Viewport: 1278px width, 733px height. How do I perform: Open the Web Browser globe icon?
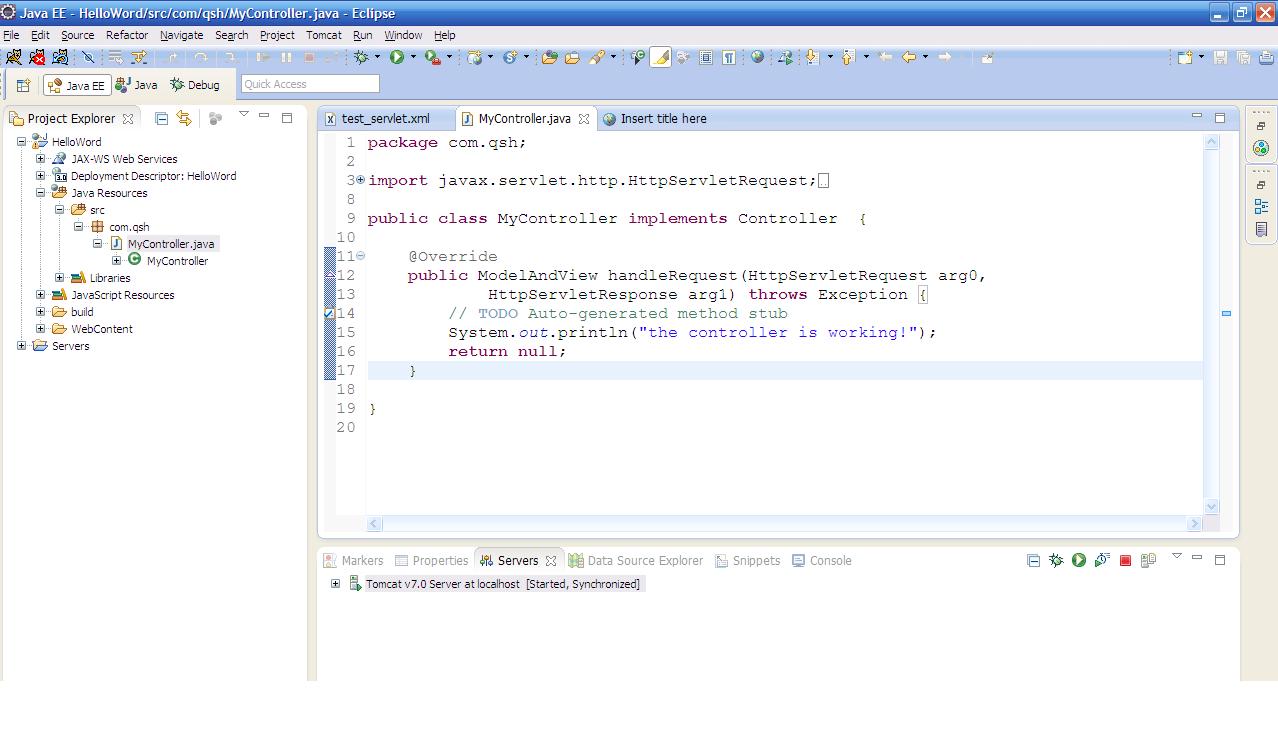(x=757, y=57)
